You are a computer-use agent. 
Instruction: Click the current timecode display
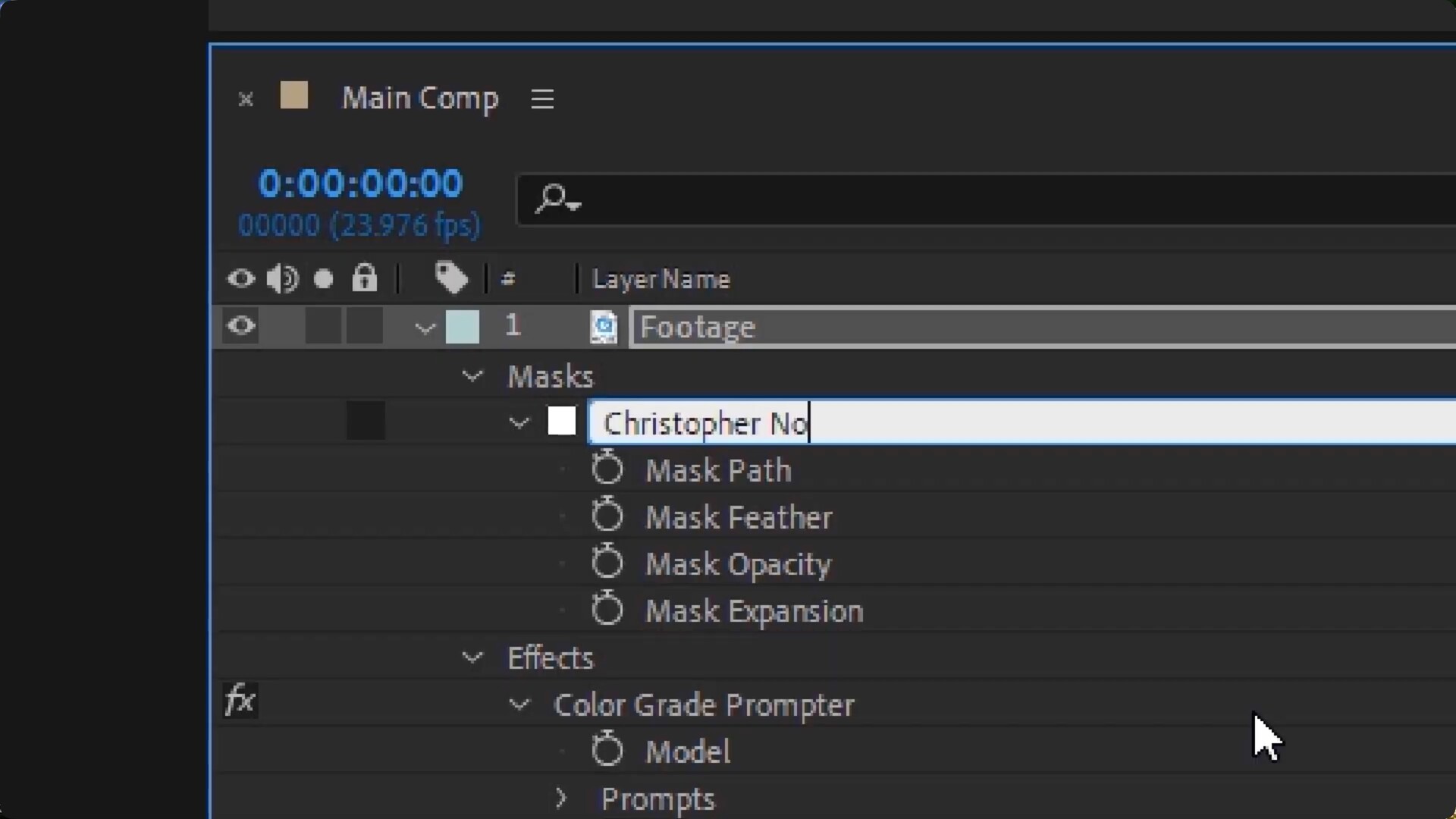[360, 184]
